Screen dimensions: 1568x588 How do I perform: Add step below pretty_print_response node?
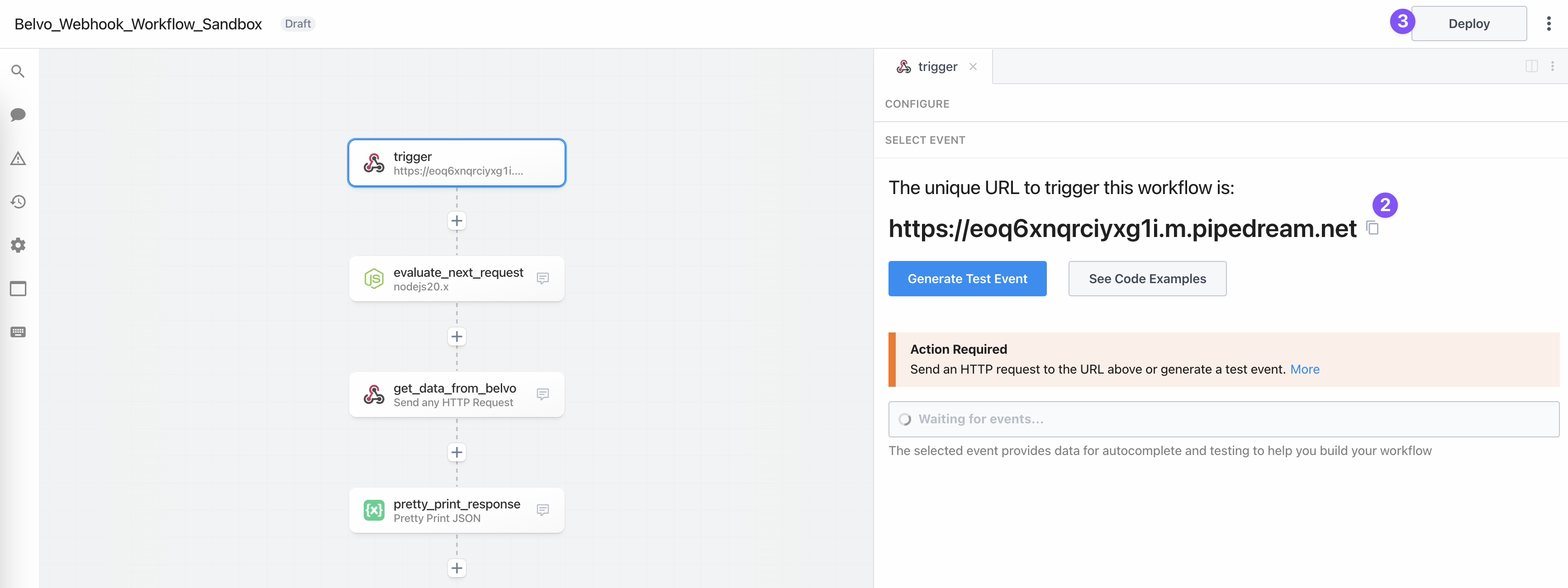[456, 568]
